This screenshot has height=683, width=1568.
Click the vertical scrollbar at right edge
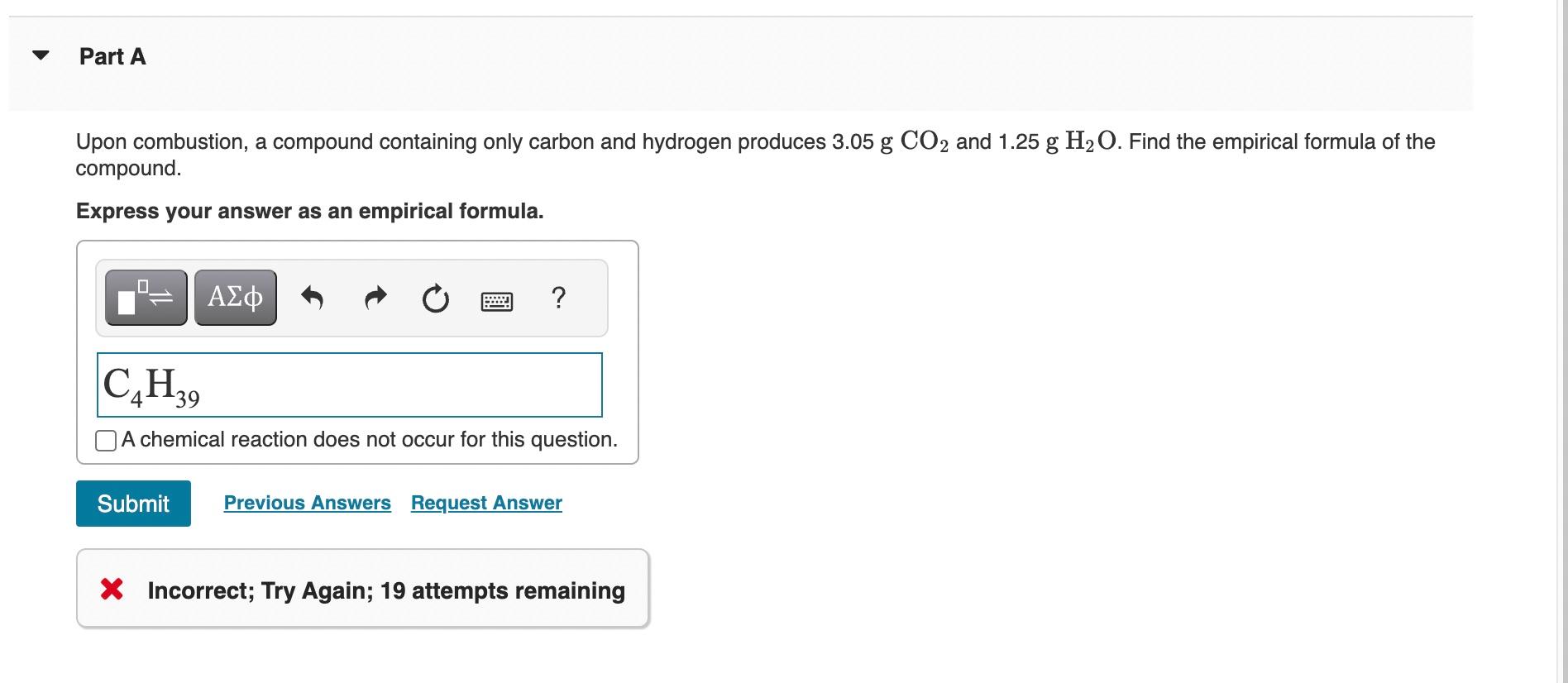1561,341
